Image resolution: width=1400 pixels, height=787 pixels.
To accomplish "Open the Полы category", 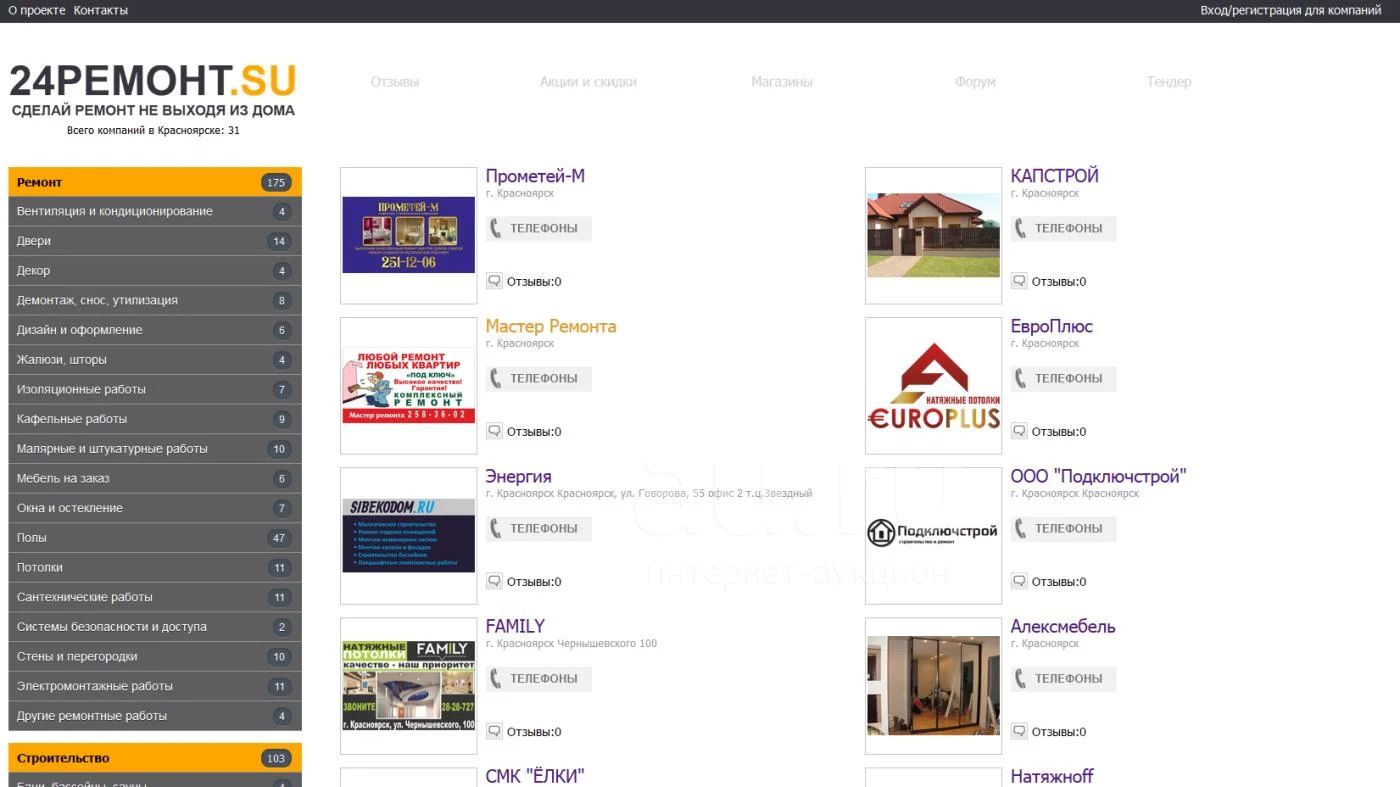I will click(x=155, y=538).
